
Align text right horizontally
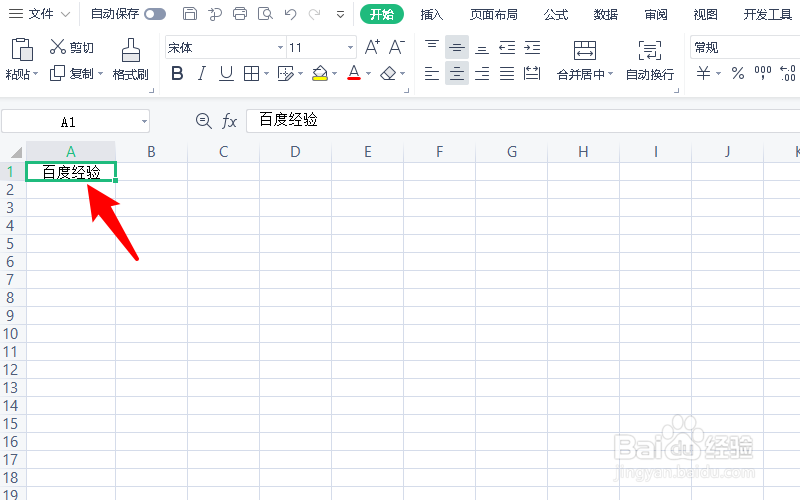[482, 74]
